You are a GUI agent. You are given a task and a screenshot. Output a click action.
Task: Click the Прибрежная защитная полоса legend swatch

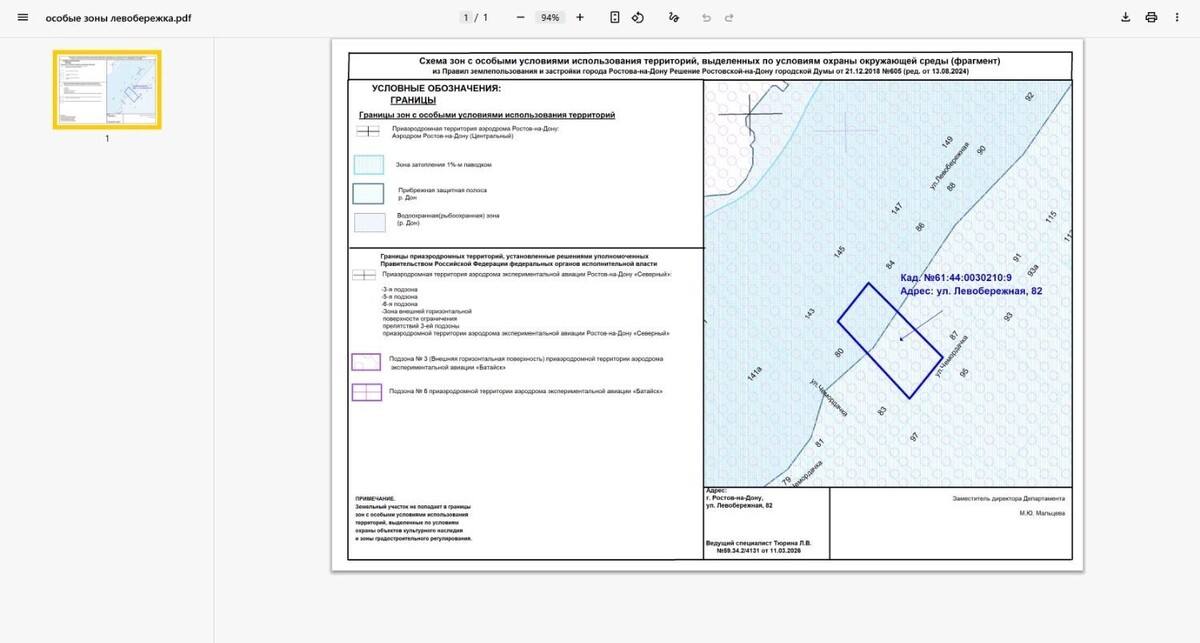pos(368,193)
